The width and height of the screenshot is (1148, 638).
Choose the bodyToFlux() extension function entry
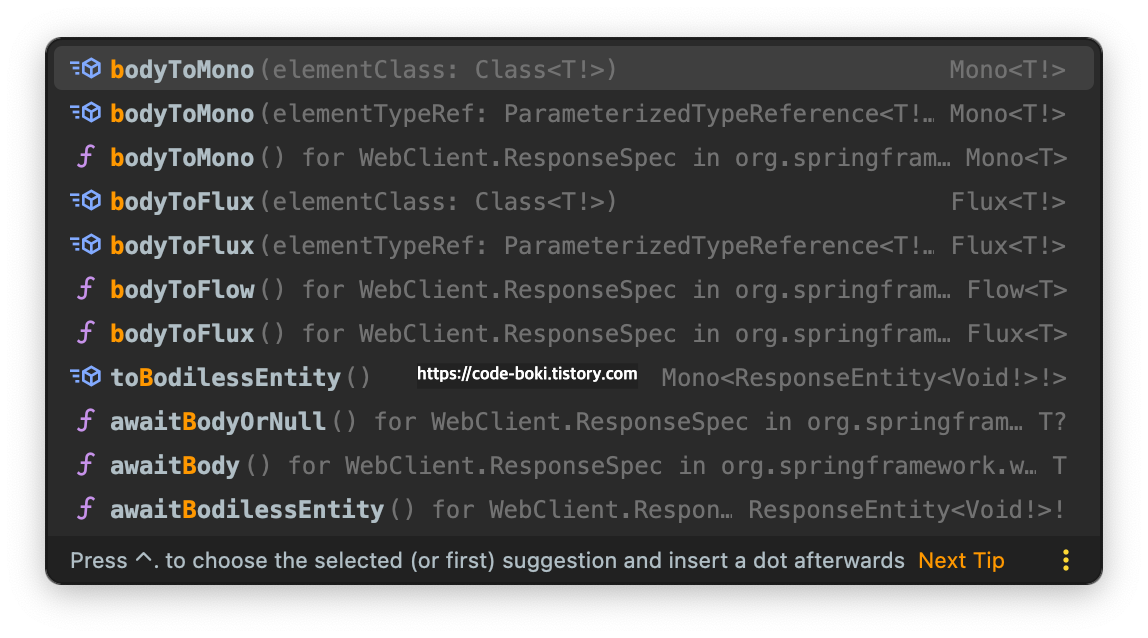point(574,333)
